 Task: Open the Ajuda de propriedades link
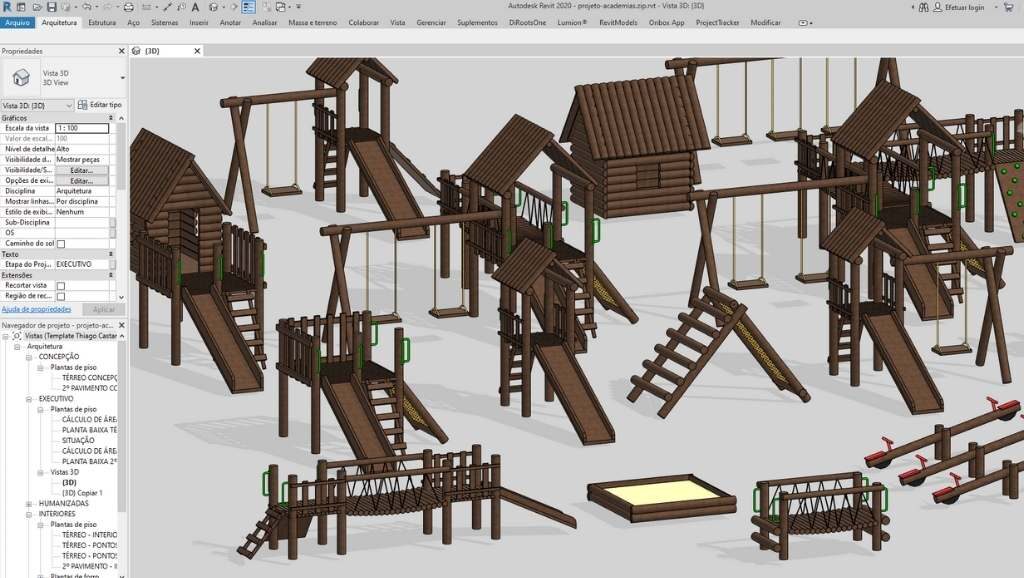click(36, 309)
